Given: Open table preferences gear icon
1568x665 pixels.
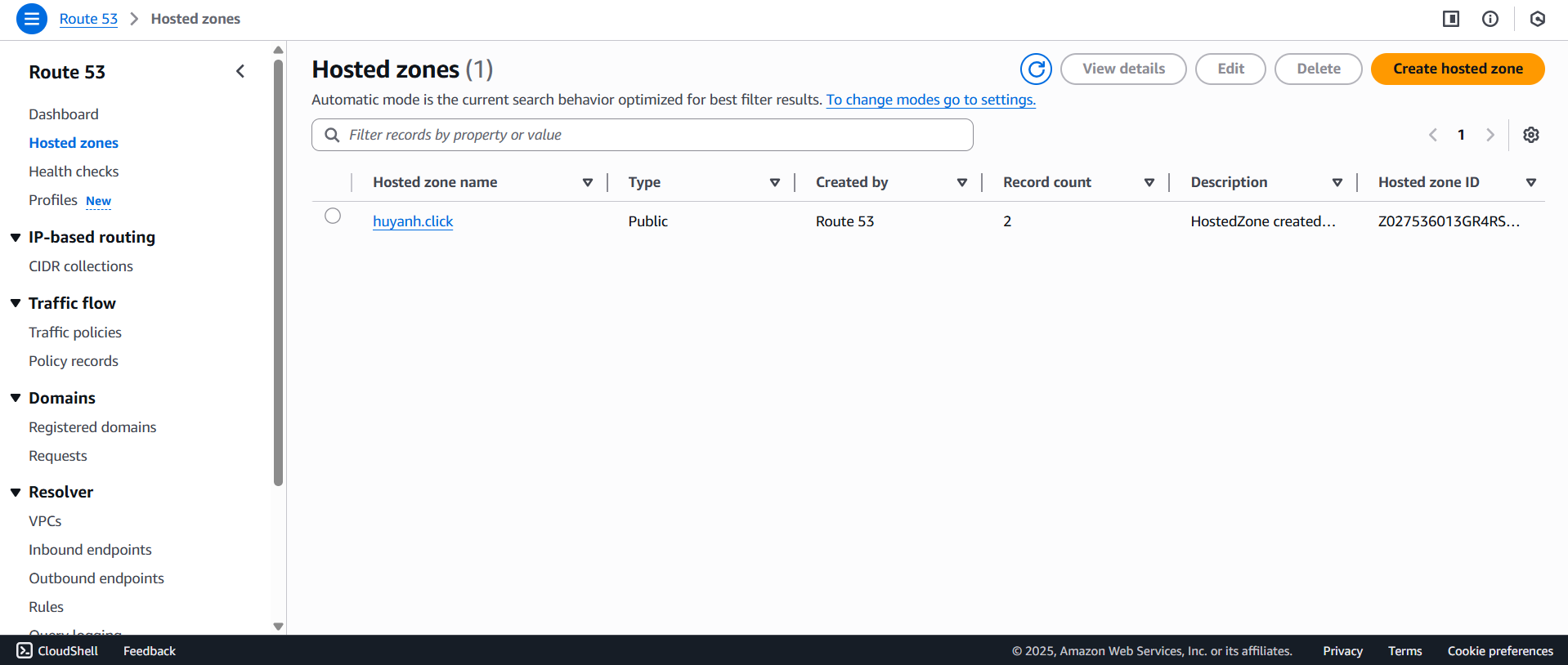Looking at the screenshot, I should 1531,135.
